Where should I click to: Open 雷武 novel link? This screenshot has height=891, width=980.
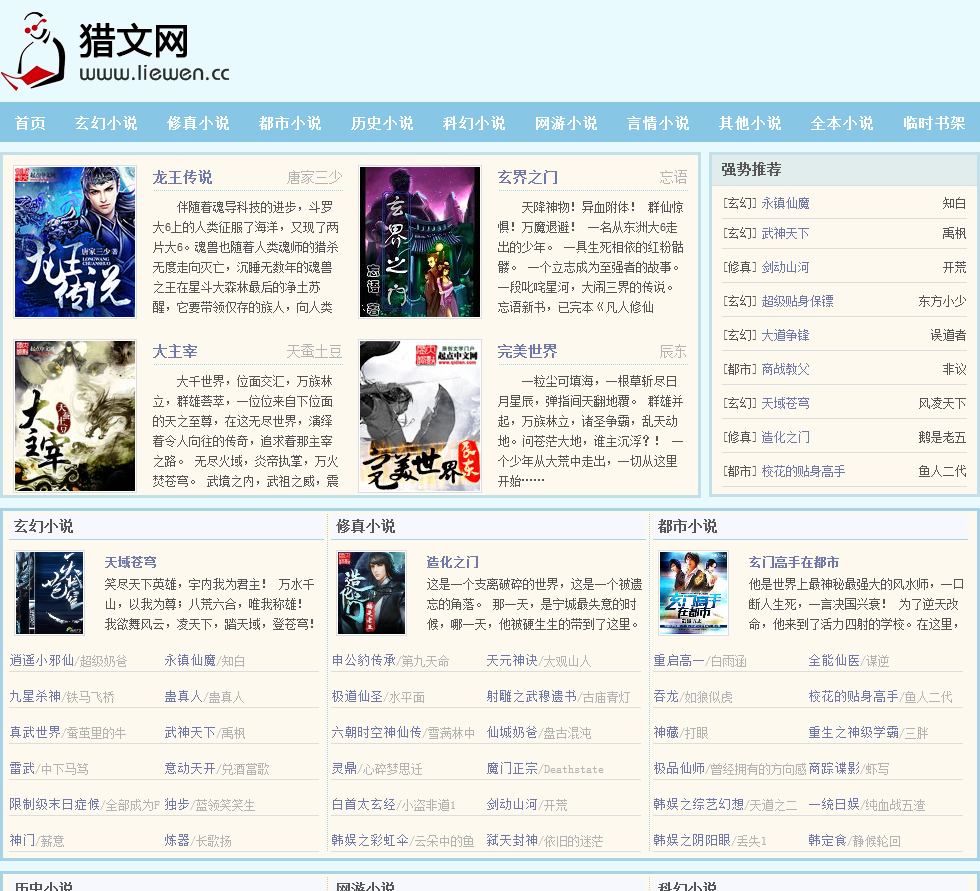22,769
